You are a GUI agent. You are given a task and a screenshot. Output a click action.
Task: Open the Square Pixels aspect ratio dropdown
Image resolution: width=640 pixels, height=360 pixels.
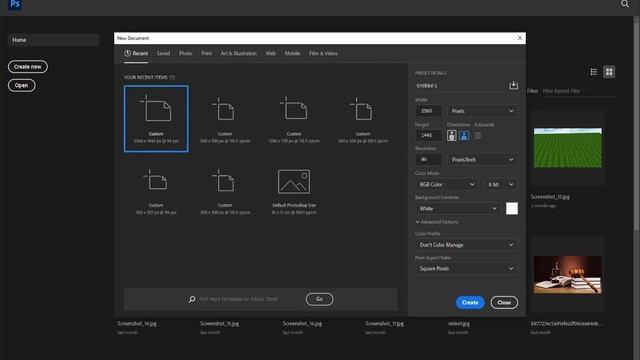click(466, 269)
